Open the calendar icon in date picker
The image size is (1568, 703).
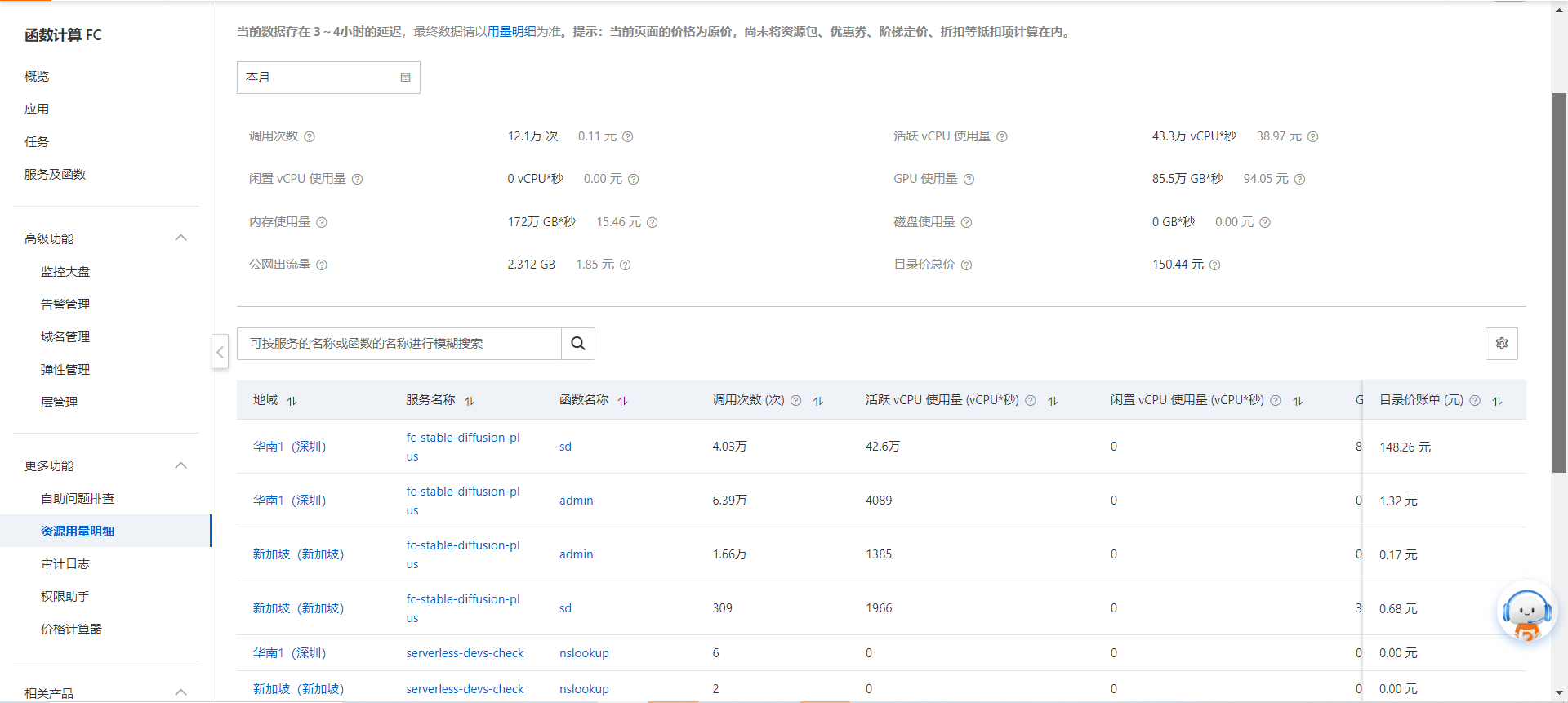pos(405,78)
